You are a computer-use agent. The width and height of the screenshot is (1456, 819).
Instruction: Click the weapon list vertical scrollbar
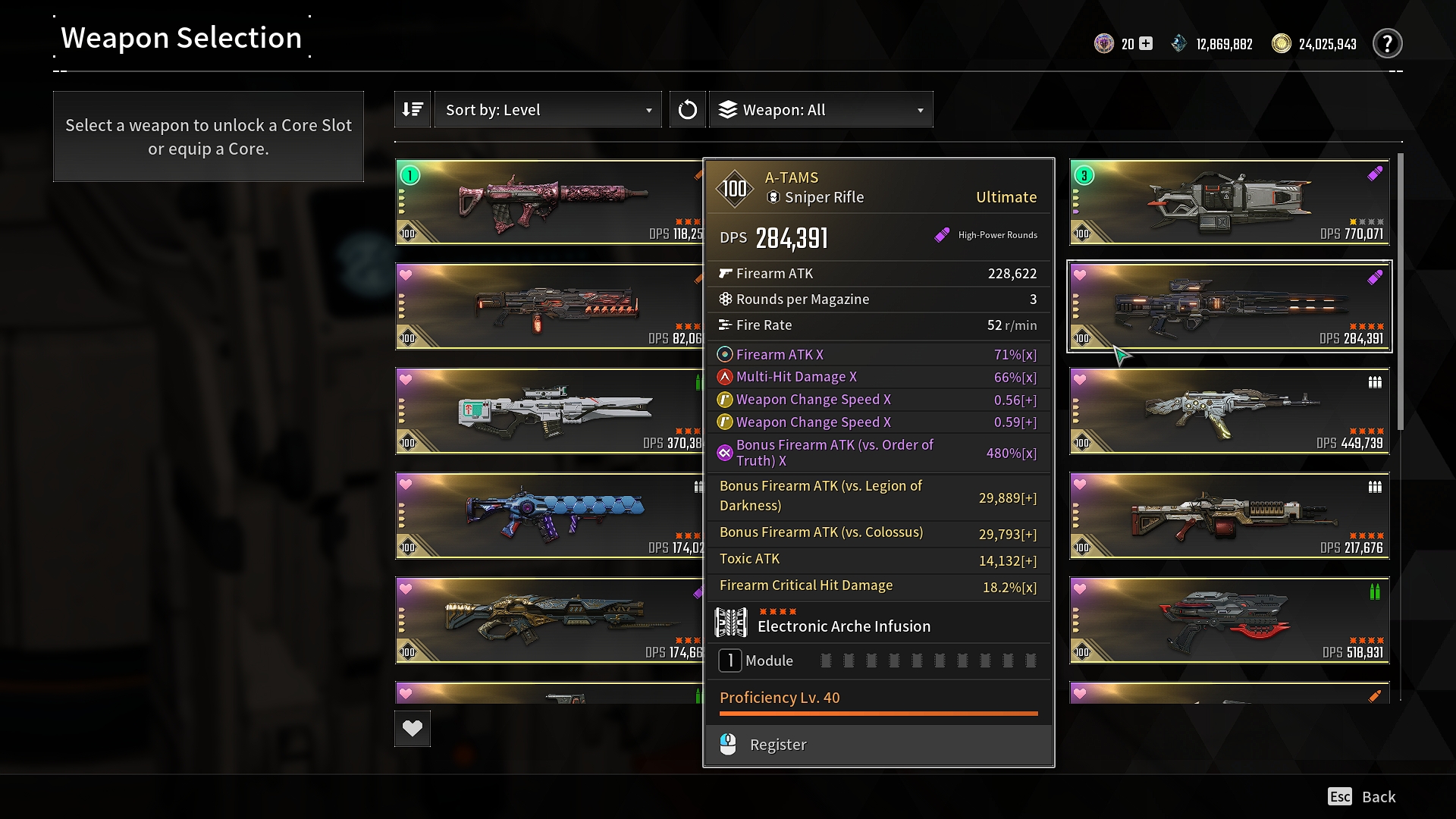click(x=1400, y=292)
